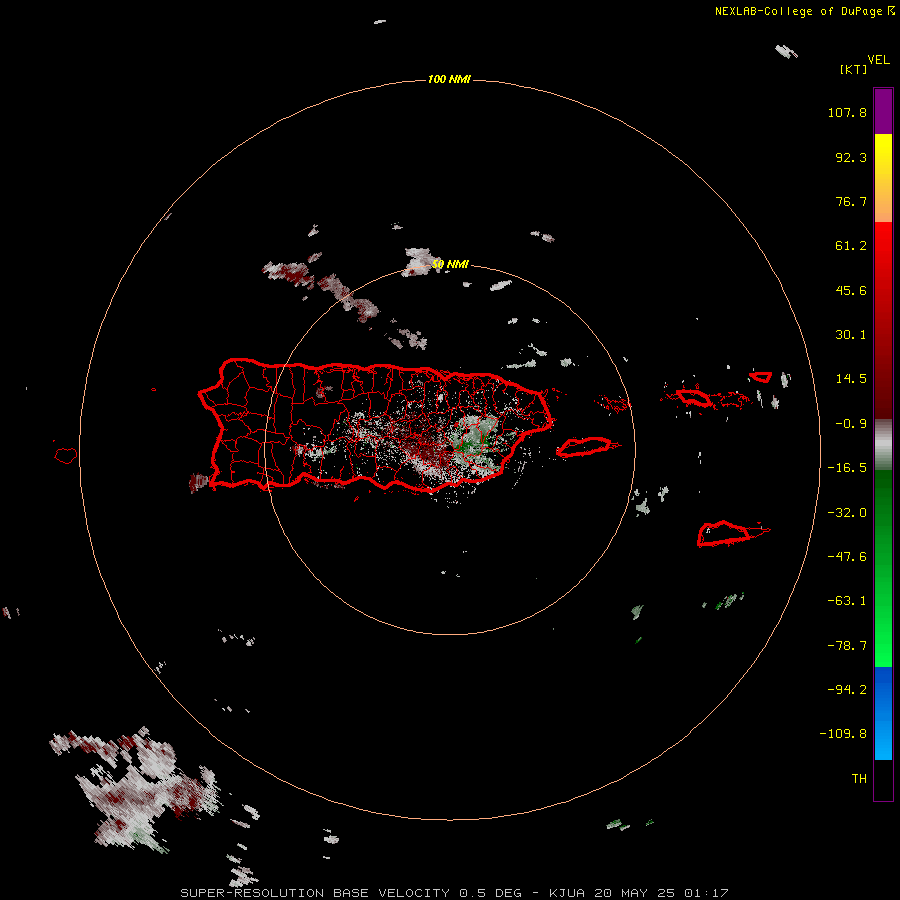Click the small Mona island outline at left
Image resolution: width=900 pixels, height=900 pixels.
click(66, 455)
